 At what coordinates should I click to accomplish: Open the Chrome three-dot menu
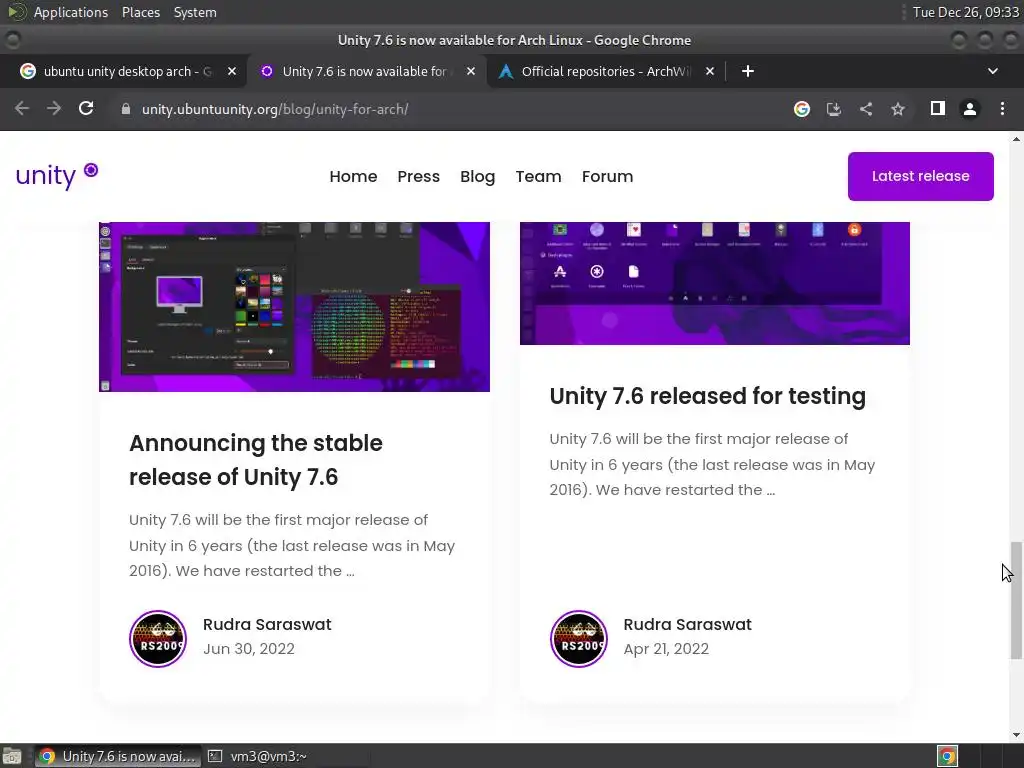[x=1002, y=109]
